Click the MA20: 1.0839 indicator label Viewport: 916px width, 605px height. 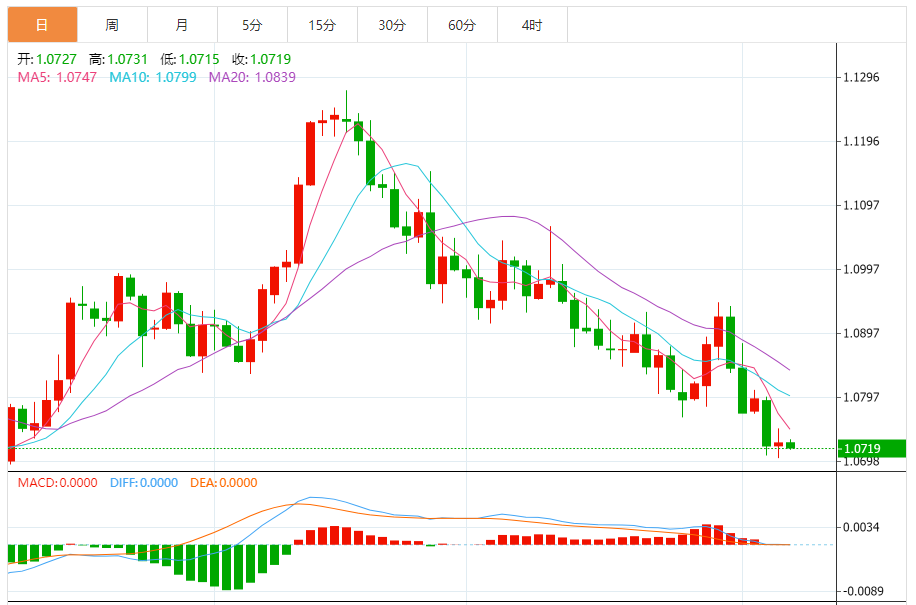click(x=252, y=77)
